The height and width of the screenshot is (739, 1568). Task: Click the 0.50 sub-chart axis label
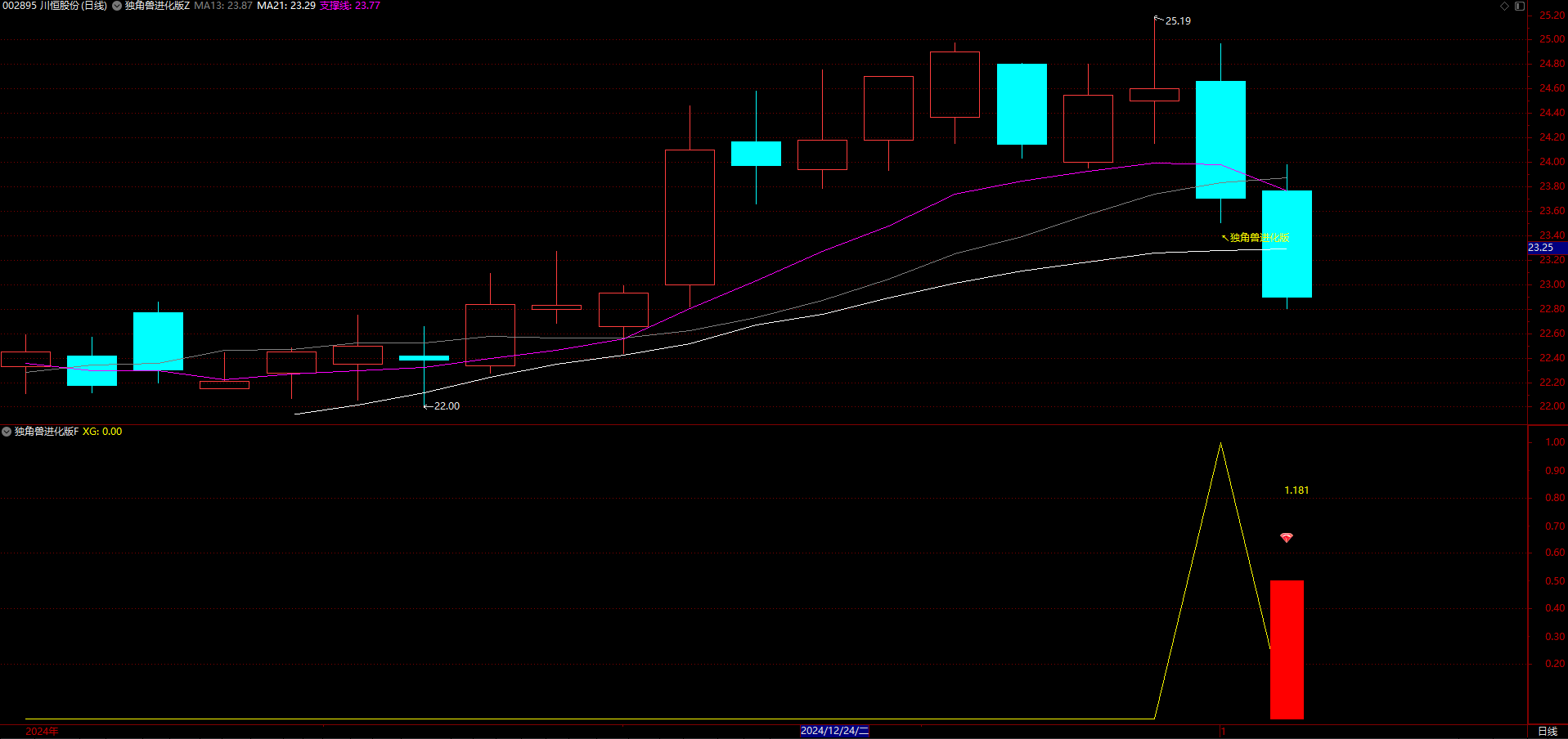1555,581
